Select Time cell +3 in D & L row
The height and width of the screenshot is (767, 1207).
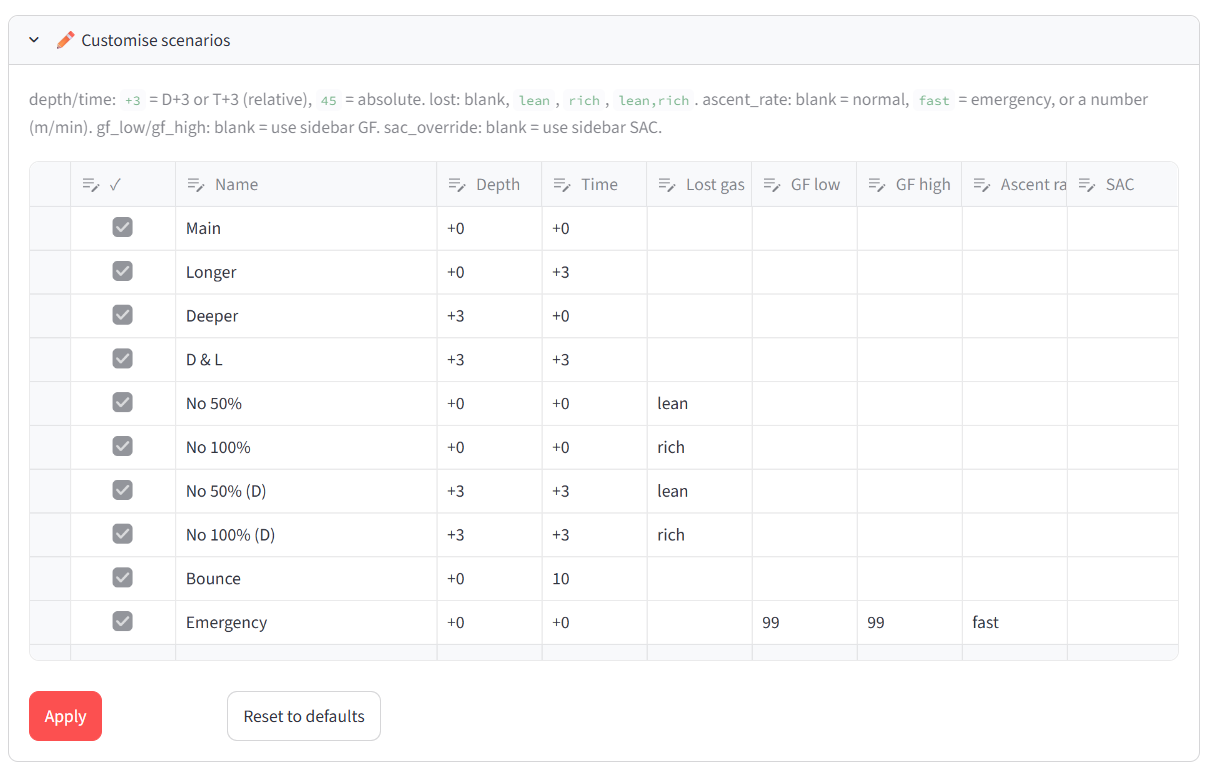pos(594,359)
